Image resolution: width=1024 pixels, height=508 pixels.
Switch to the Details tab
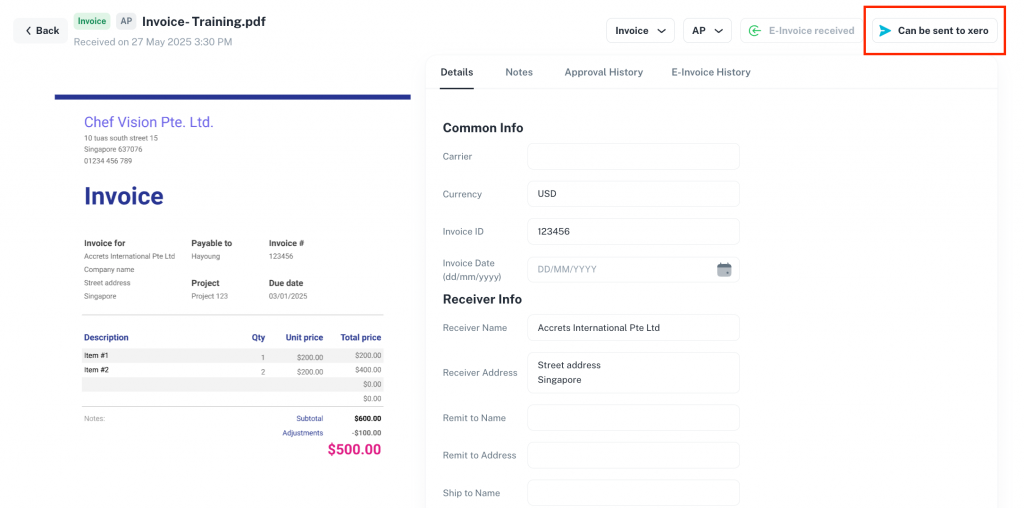[x=456, y=72]
